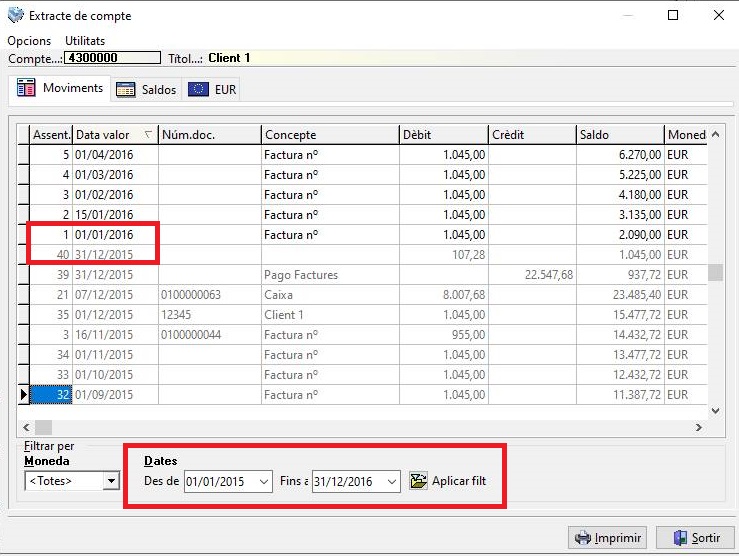Open the Utilitats menu

point(85,41)
